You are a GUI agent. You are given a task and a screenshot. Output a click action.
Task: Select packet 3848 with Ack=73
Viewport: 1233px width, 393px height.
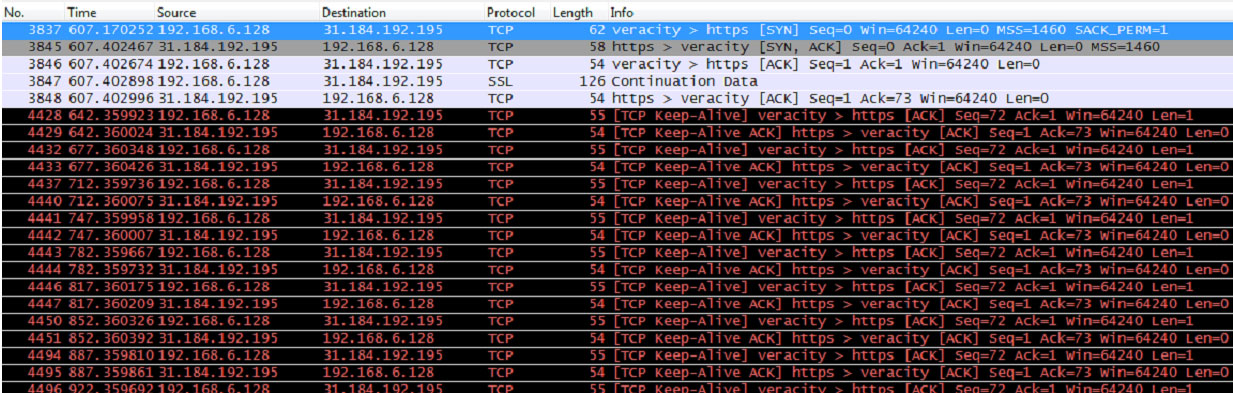point(616,98)
